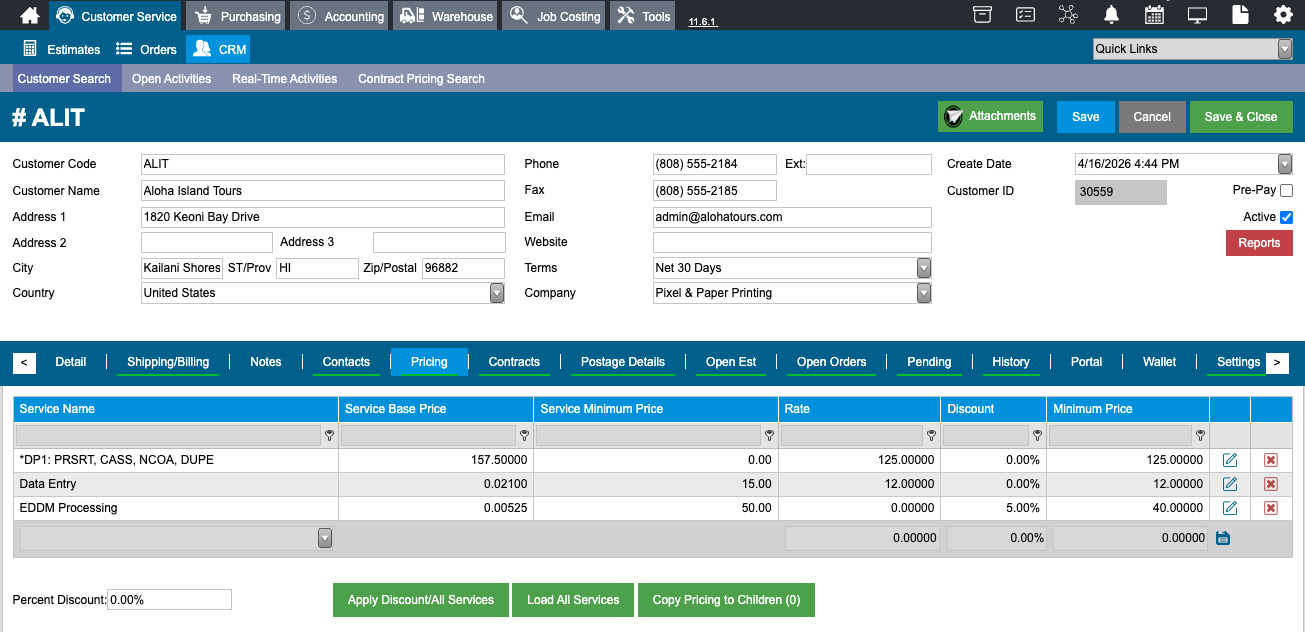1305x632 pixels.
Task: Open the settings gear icon
Action: pos(1283,15)
